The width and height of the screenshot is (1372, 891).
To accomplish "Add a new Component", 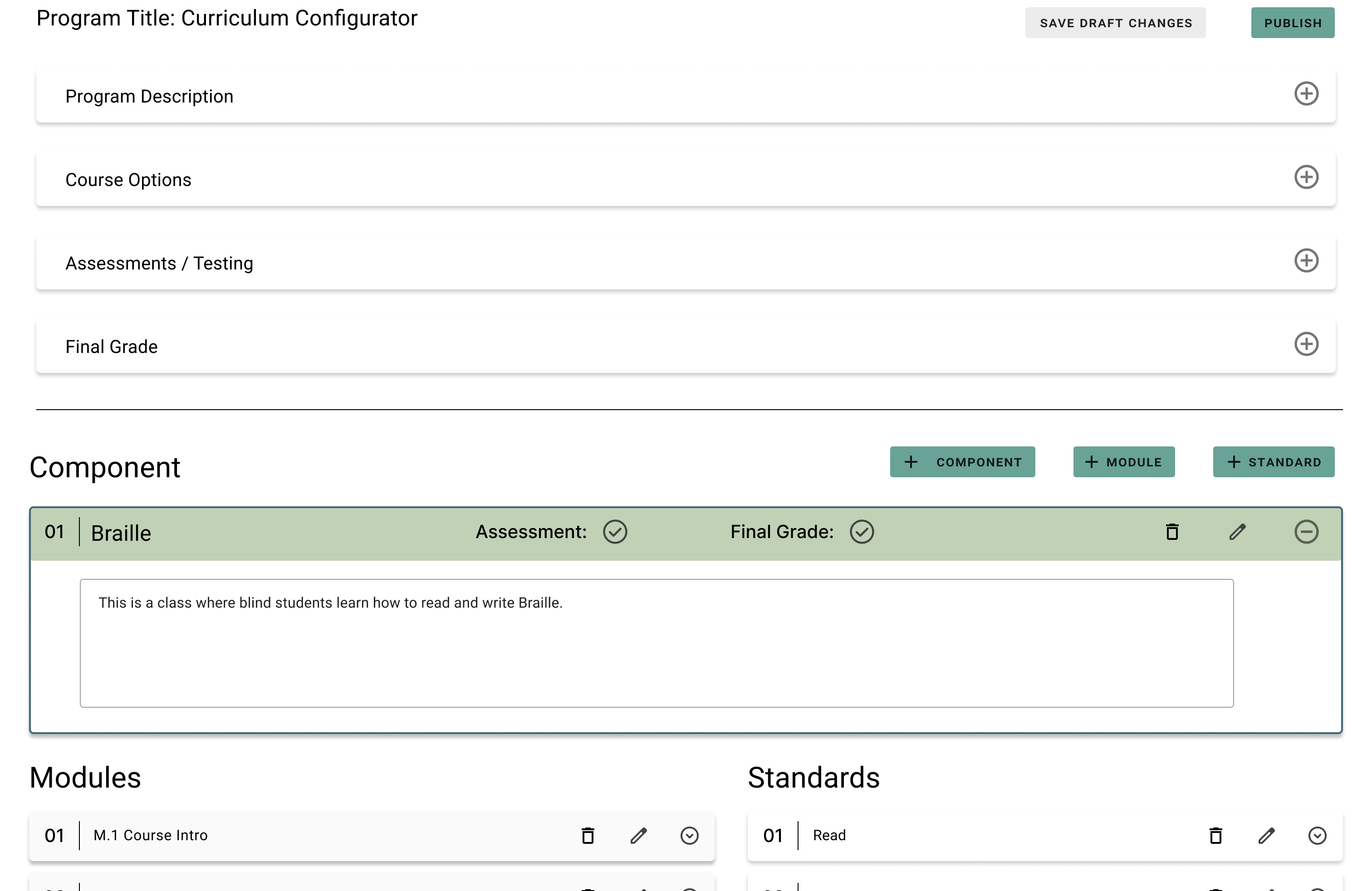I will (962, 462).
